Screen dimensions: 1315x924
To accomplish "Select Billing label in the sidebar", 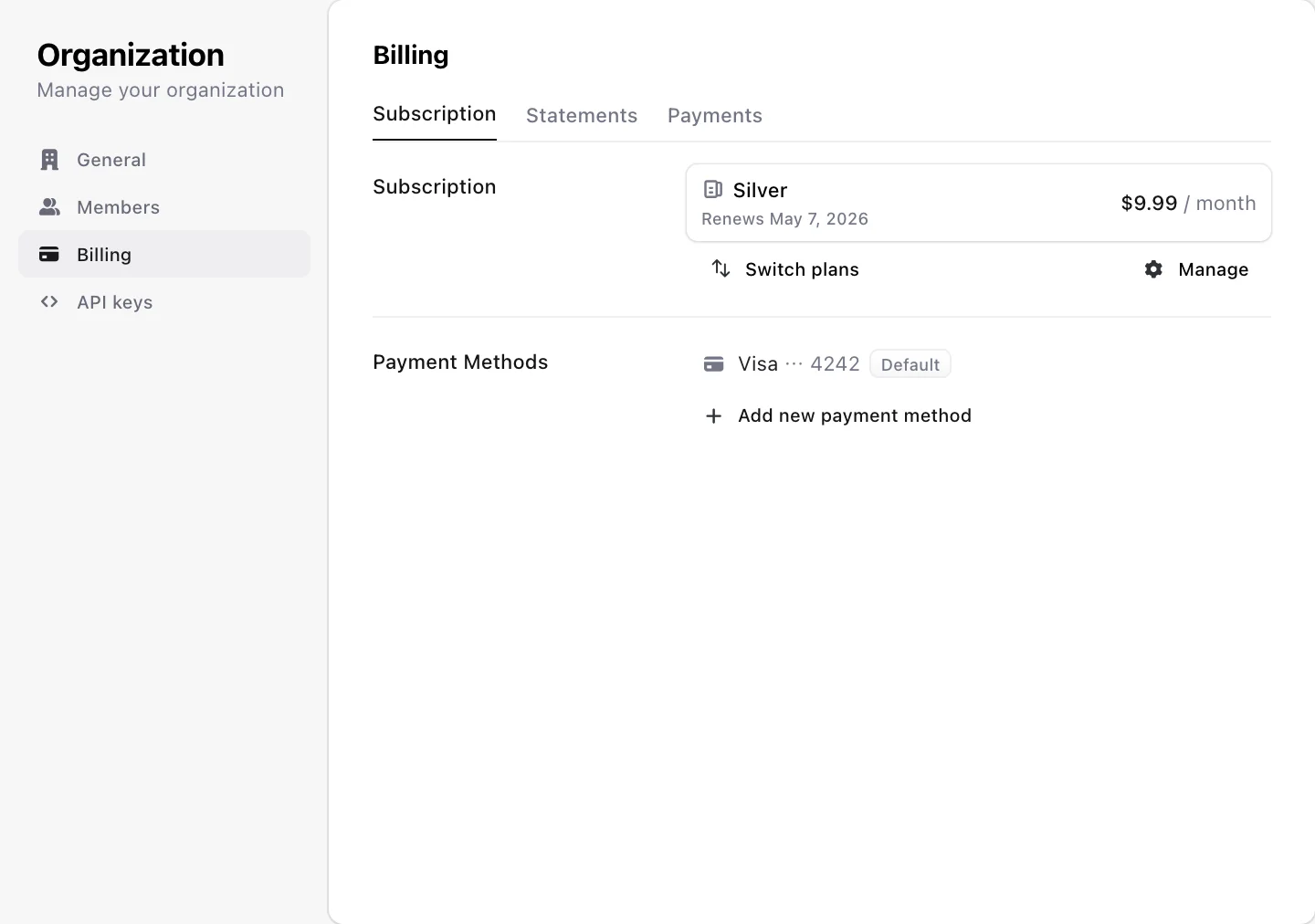I will [x=104, y=255].
